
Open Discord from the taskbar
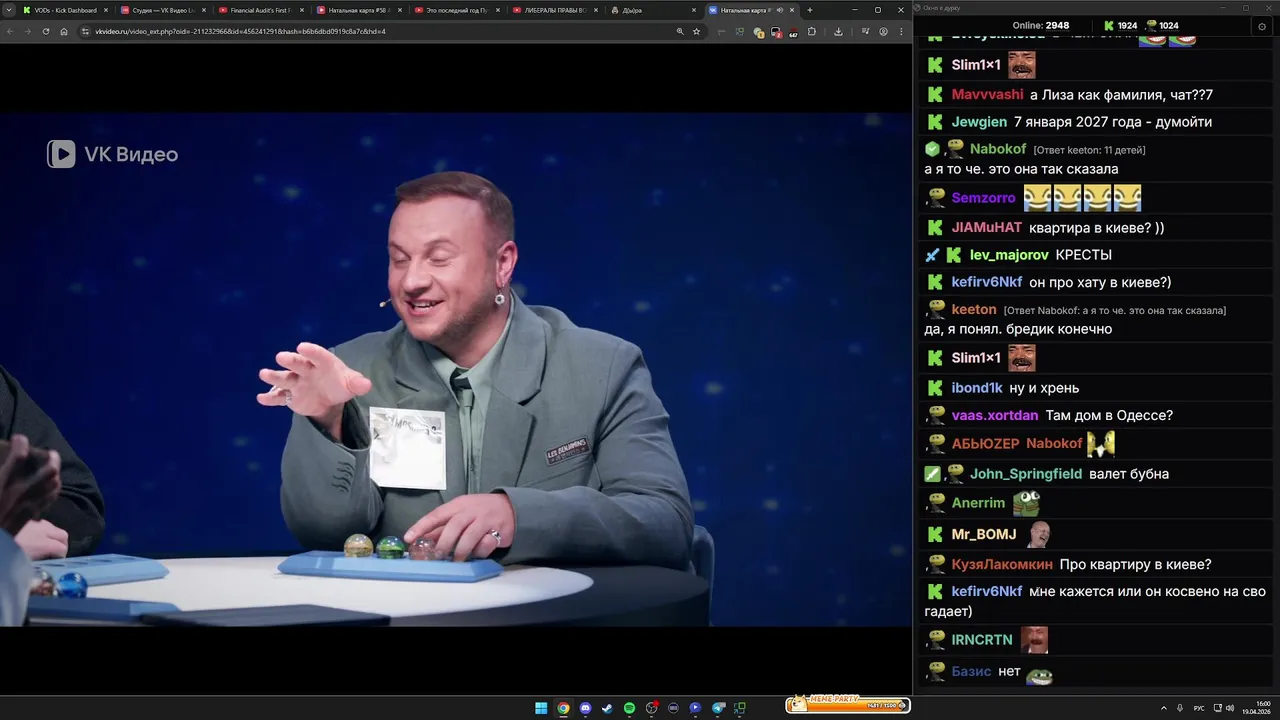point(585,708)
